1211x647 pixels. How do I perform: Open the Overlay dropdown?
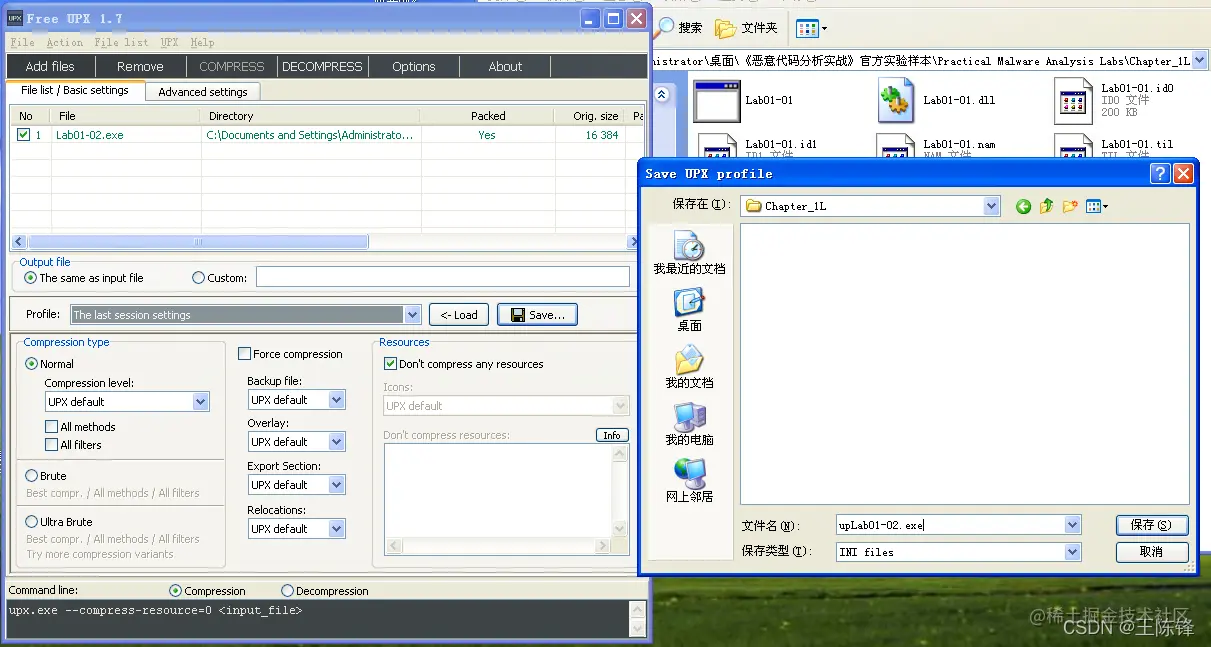point(337,442)
